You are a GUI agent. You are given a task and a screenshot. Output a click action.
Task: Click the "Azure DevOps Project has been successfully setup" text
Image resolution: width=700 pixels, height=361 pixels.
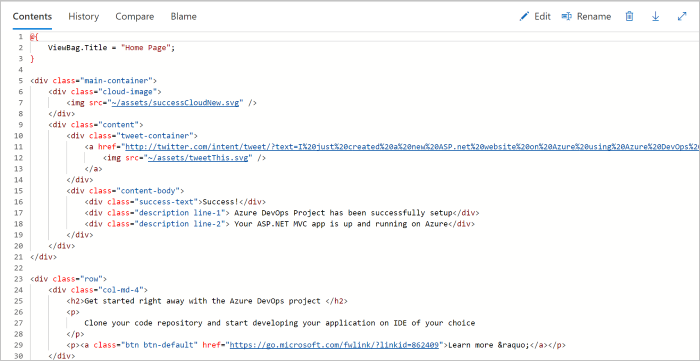[344, 213]
